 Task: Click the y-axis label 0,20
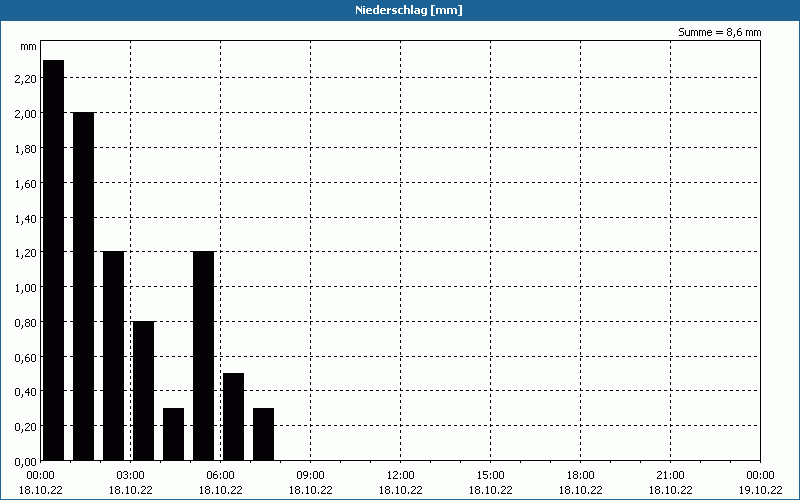[26, 427]
